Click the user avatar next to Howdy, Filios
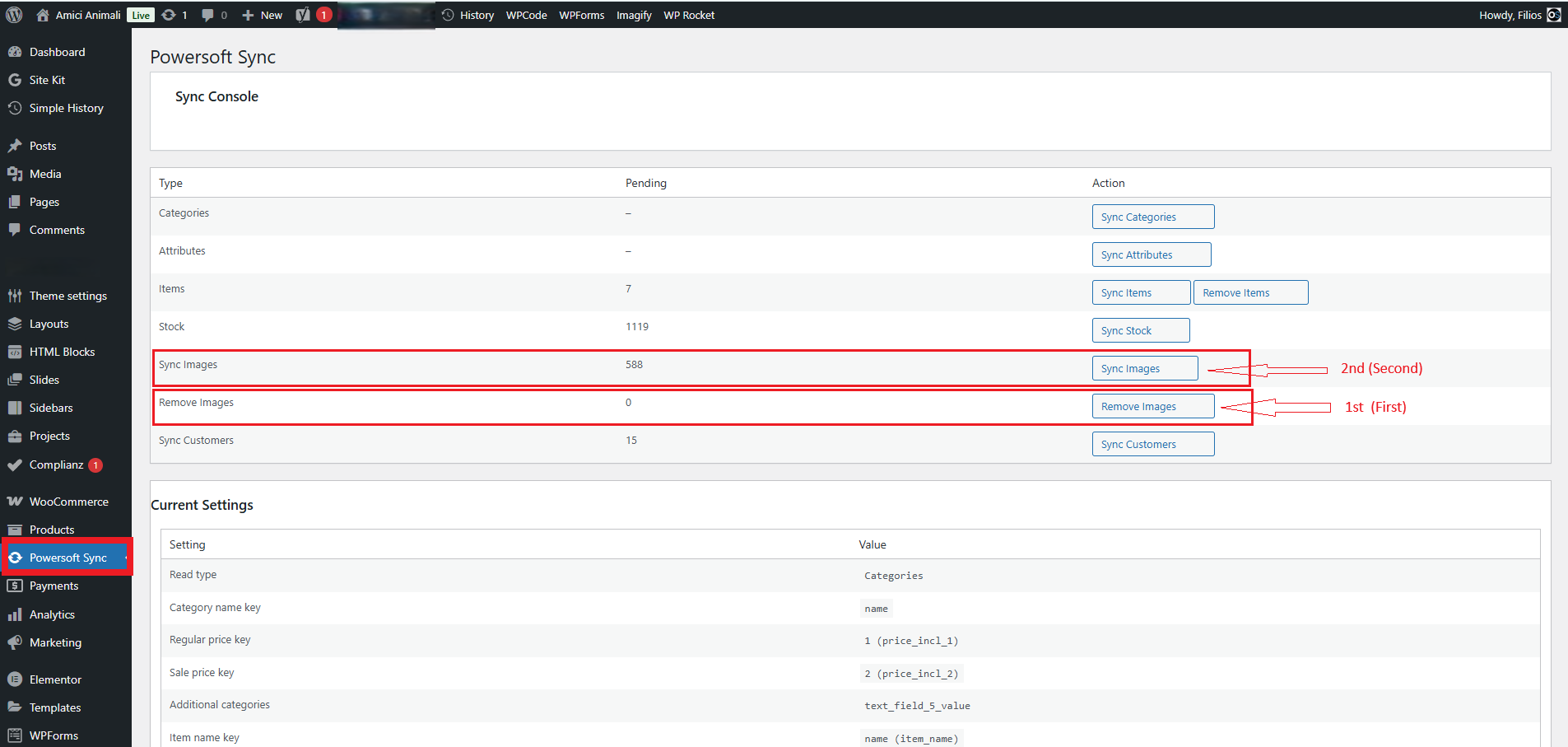Image resolution: width=1568 pixels, height=747 pixels. (1553, 15)
